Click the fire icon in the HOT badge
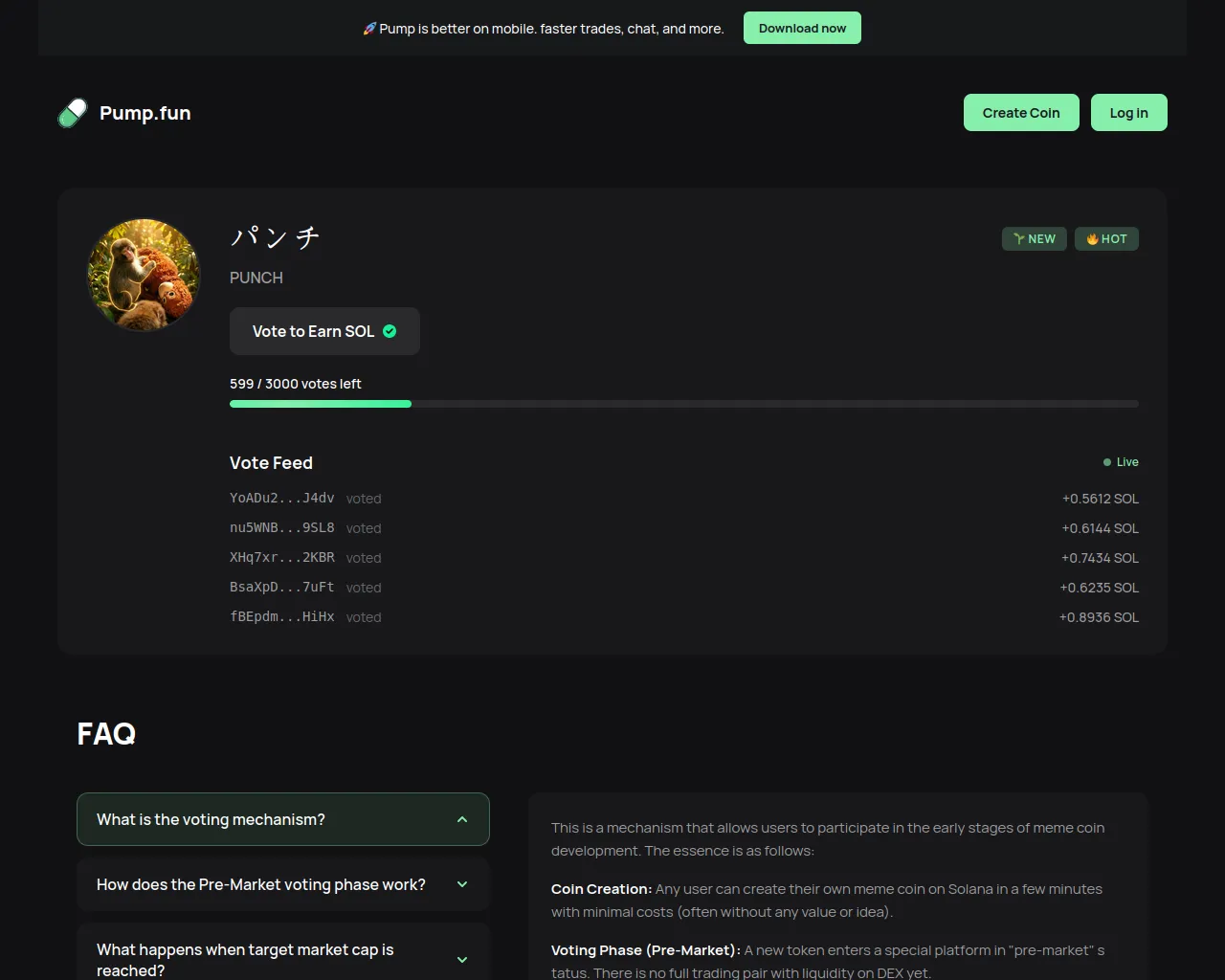The width and height of the screenshot is (1225, 980). 1092,239
